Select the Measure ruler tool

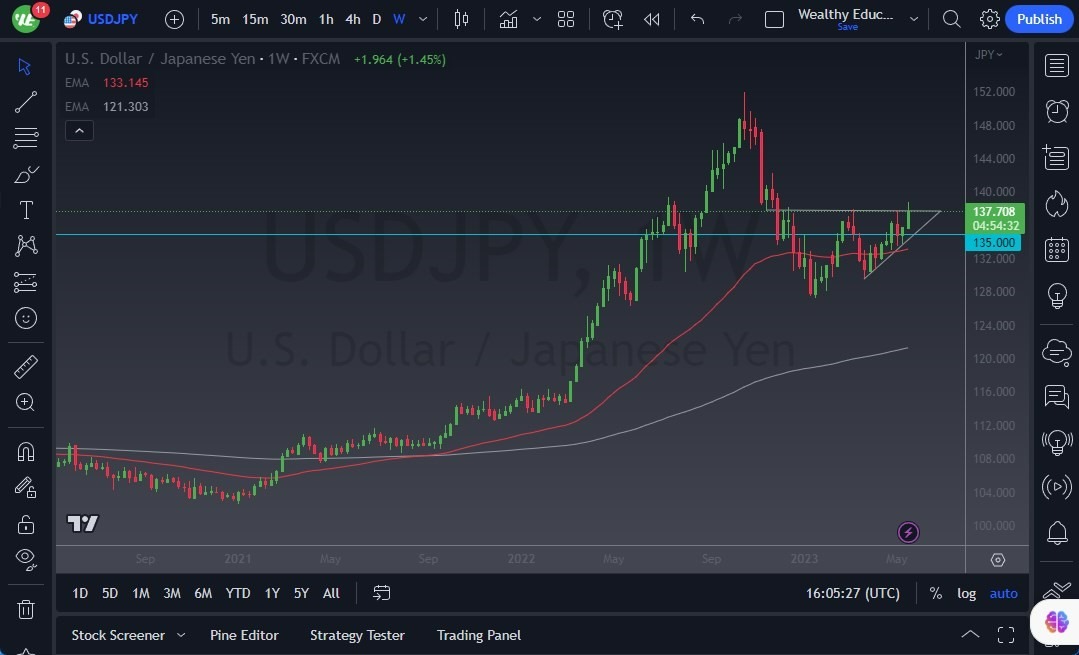25,366
